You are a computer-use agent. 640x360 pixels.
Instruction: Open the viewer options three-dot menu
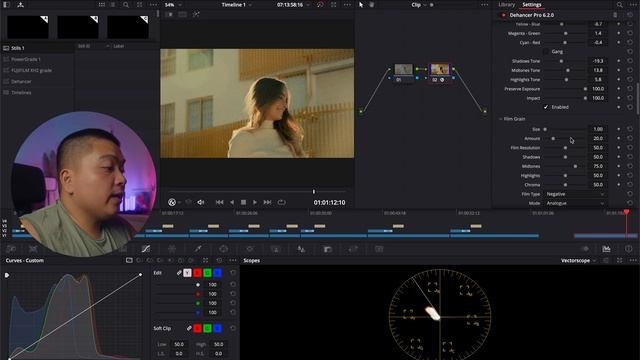[347, 5]
